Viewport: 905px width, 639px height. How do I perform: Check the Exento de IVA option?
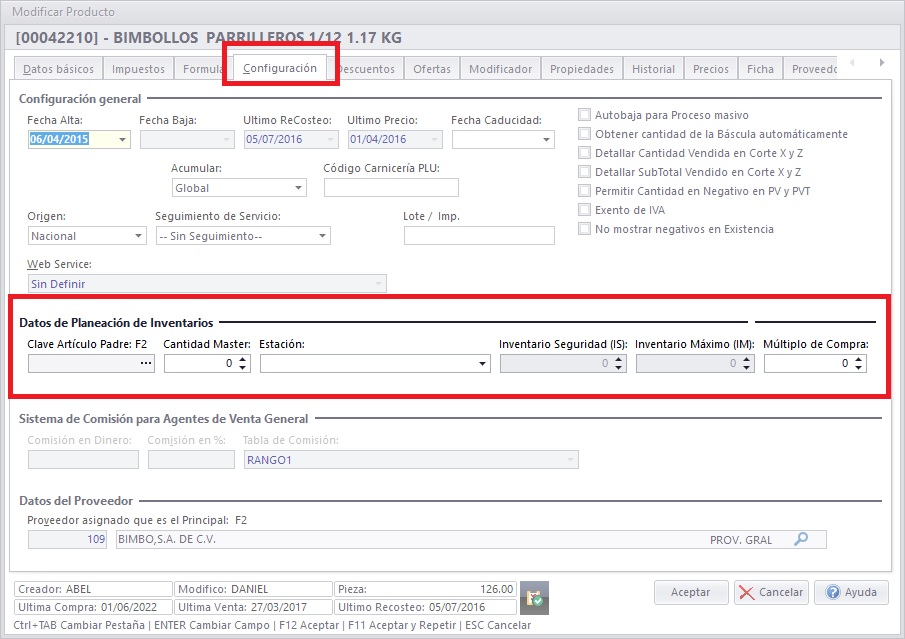(x=584, y=210)
